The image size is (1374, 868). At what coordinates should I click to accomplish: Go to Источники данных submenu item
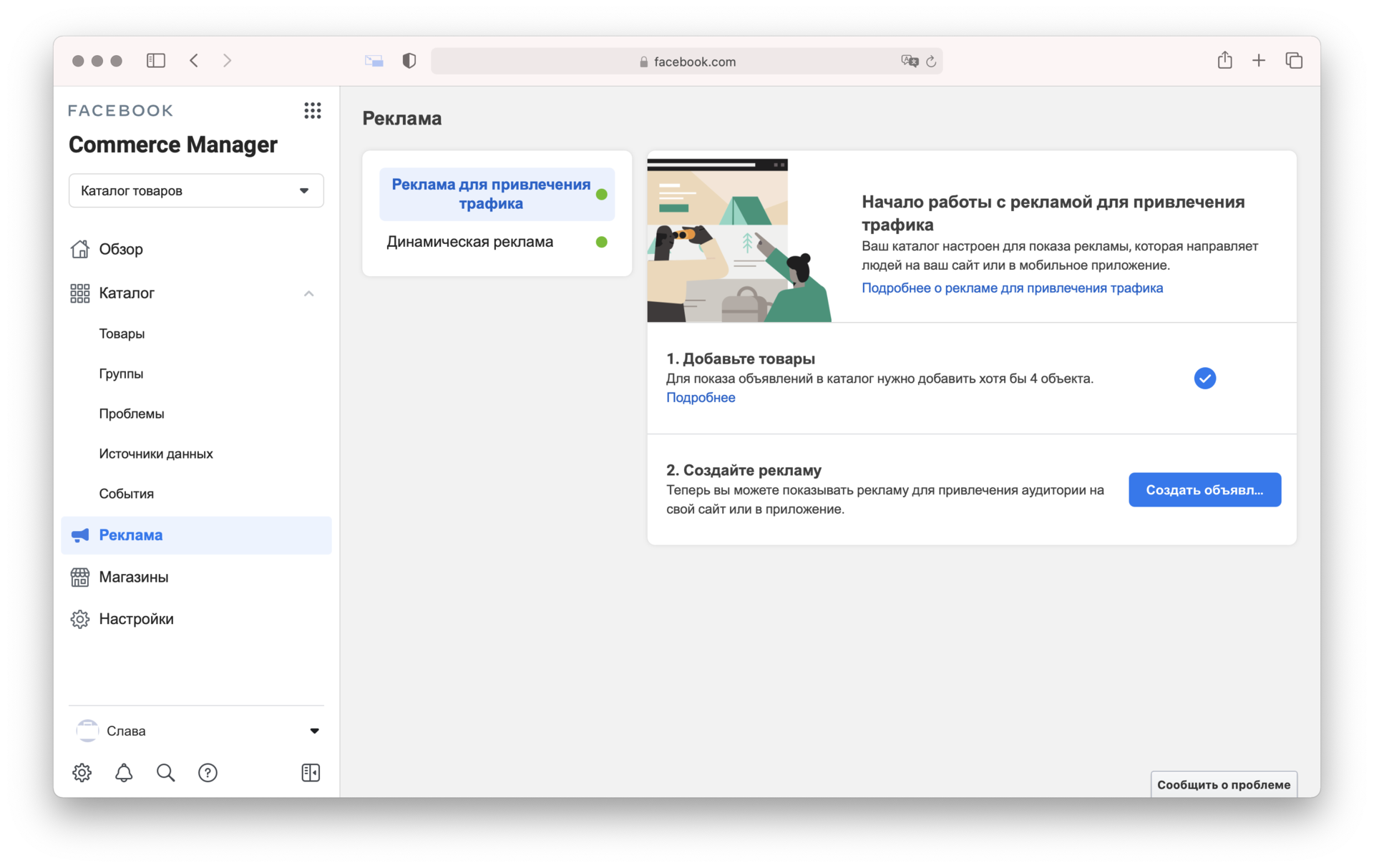(156, 454)
